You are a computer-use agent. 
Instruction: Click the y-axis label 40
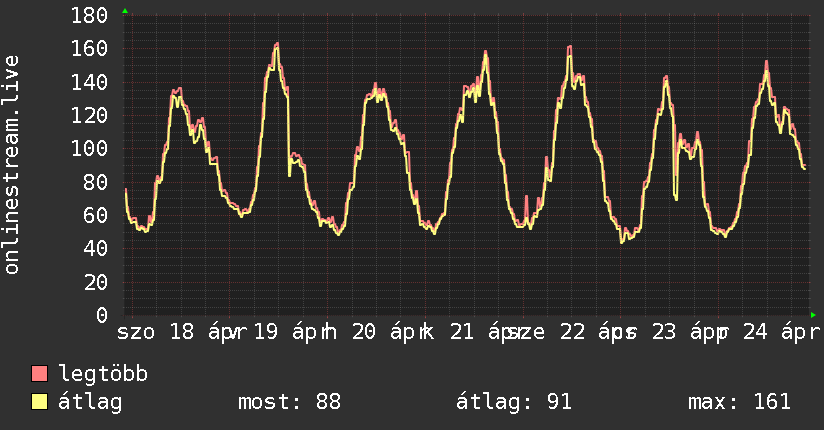pyautogui.click(x=96, y=249)
